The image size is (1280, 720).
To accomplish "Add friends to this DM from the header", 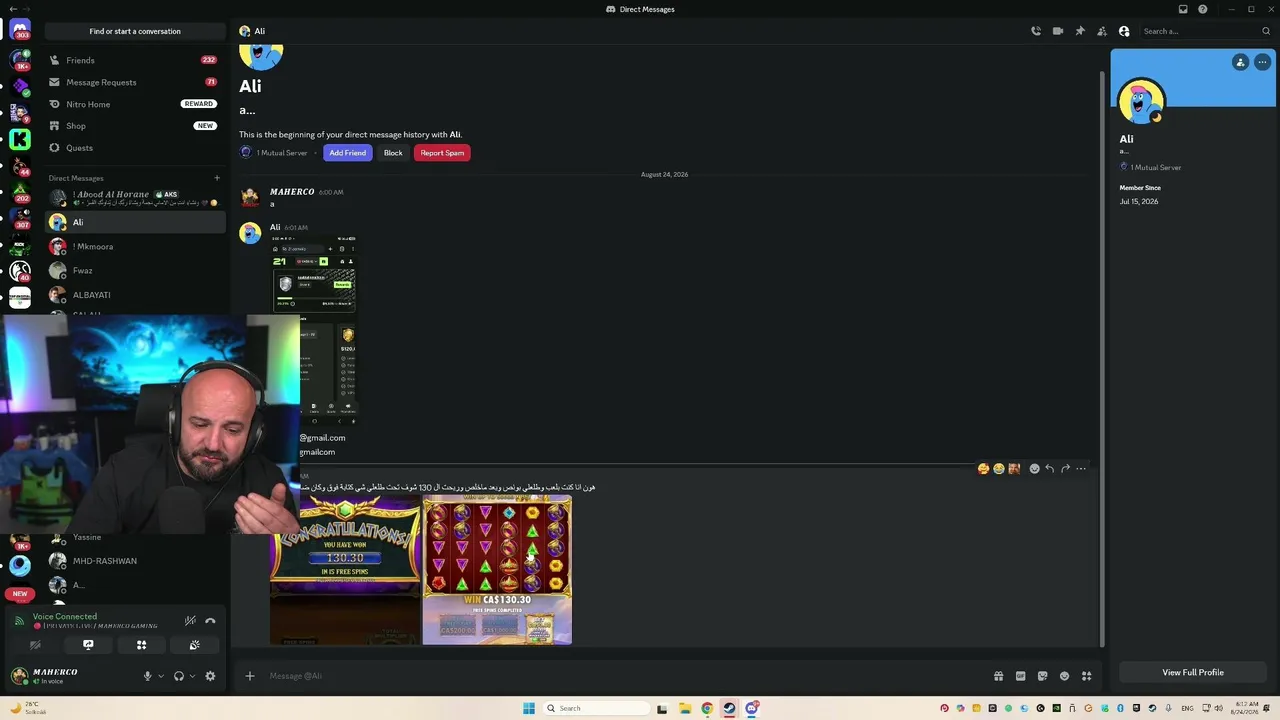I will tap(1102, 31).
